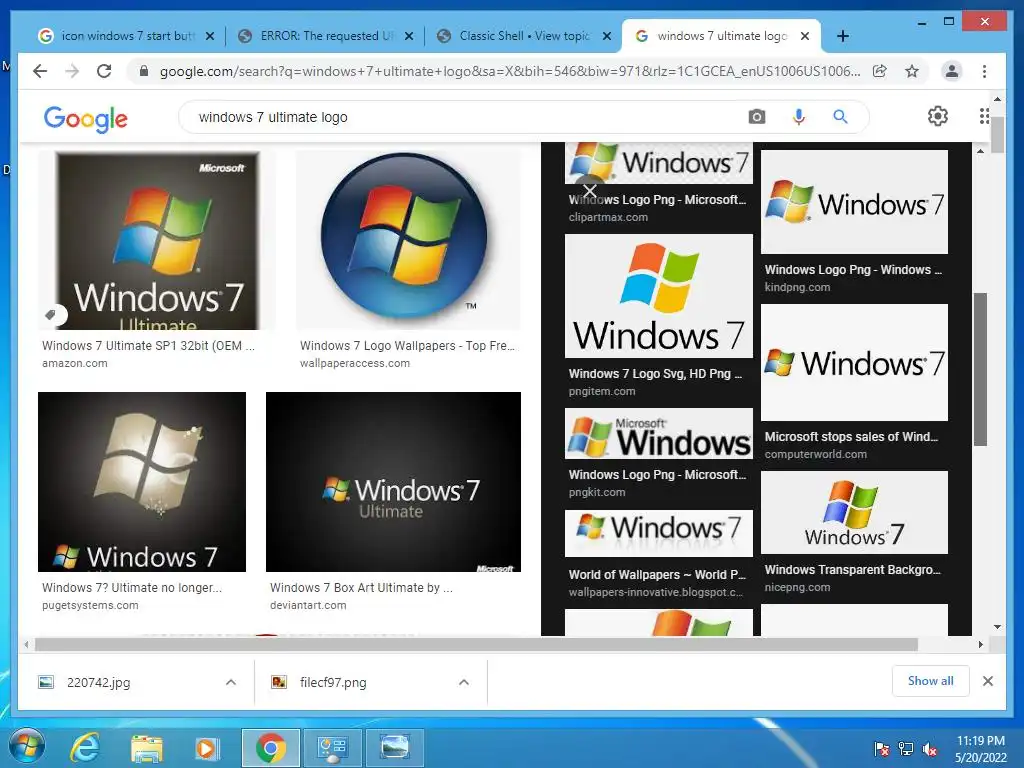Screen dimensions: 1024x768
Task: Bookmark this page with the star icon
Action: point(912,71)
